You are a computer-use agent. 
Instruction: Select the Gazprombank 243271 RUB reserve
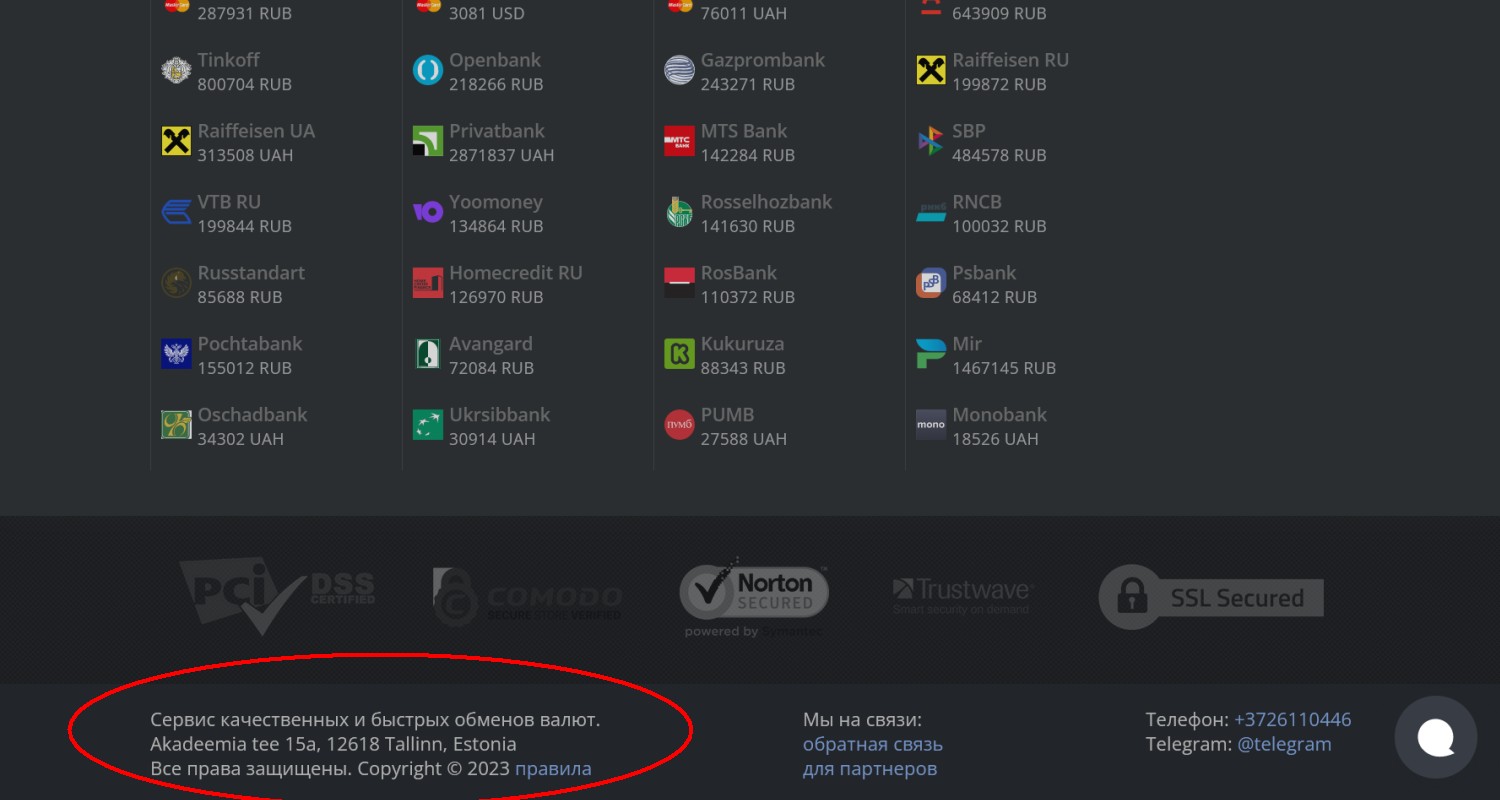[x=748, y=84]
